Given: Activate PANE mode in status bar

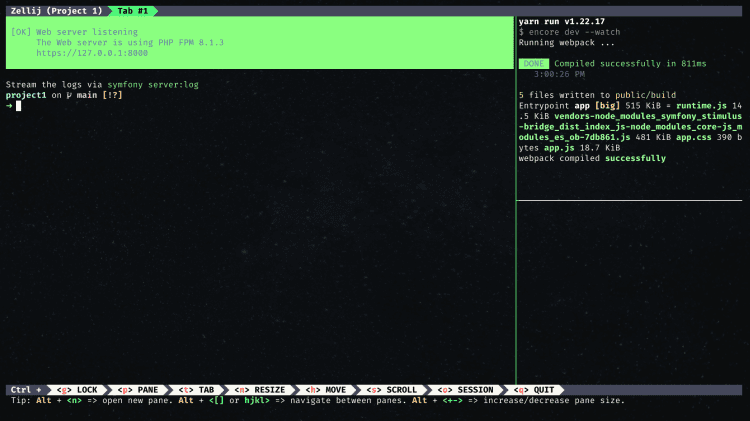Looking at the screenshot, I should (x=138, y=390).
